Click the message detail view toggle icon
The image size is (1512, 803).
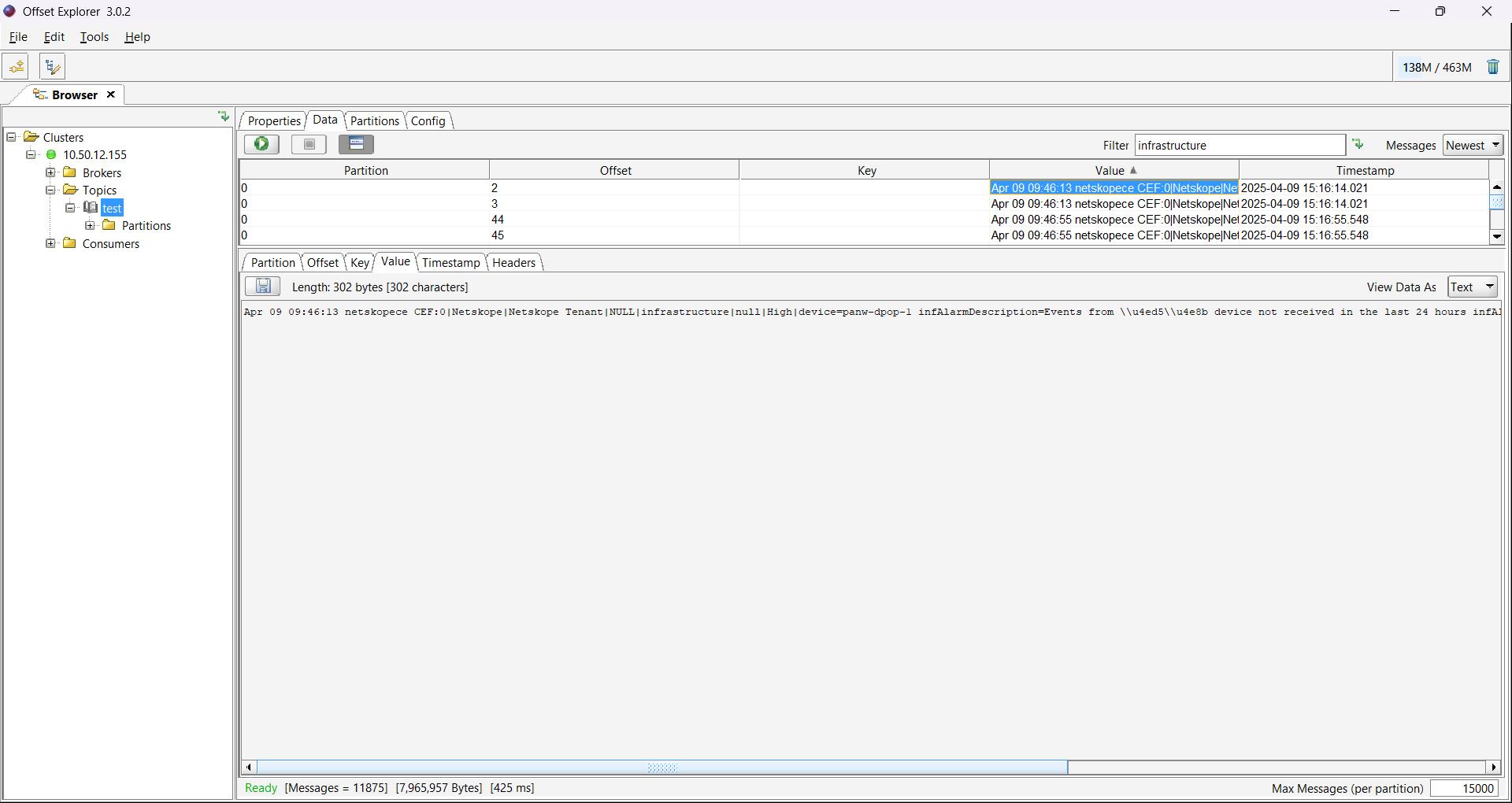click(x=356, y=144)
